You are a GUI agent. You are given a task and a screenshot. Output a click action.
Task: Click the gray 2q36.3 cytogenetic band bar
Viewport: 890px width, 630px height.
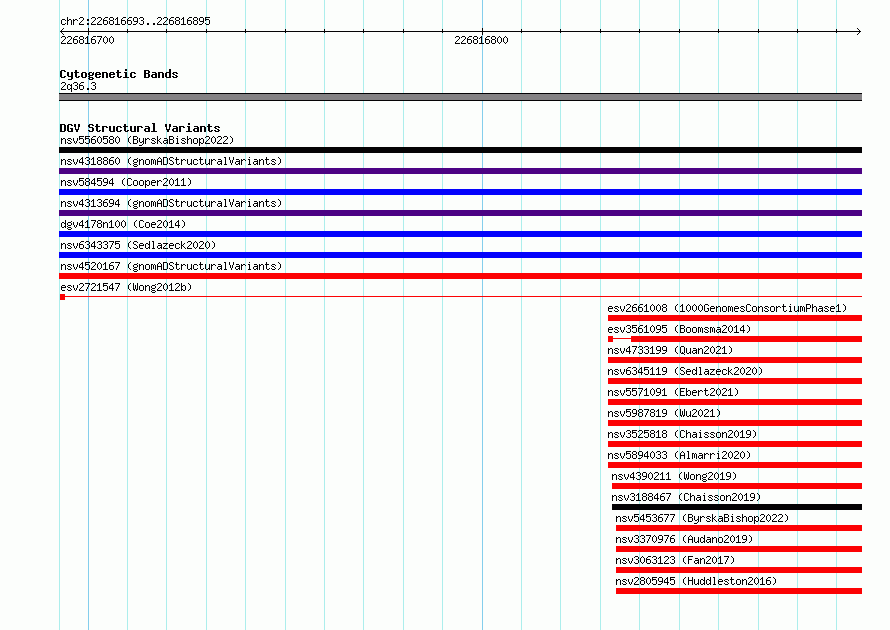(460, 97)
